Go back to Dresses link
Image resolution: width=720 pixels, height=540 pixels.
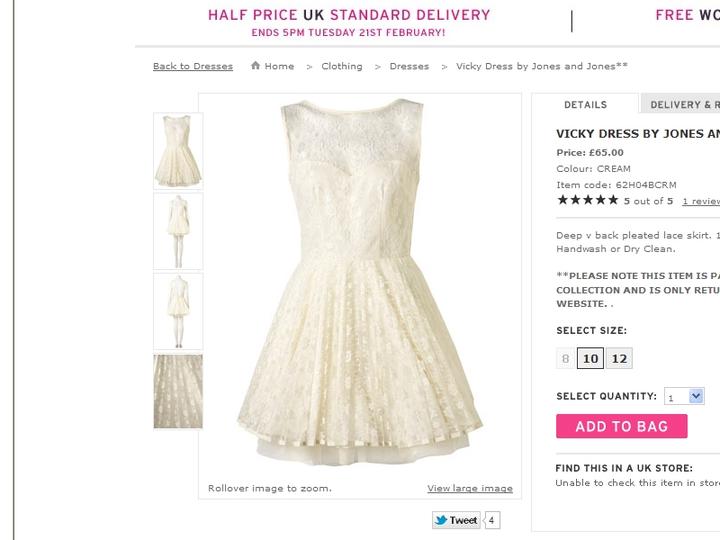(x=193, y=67)
